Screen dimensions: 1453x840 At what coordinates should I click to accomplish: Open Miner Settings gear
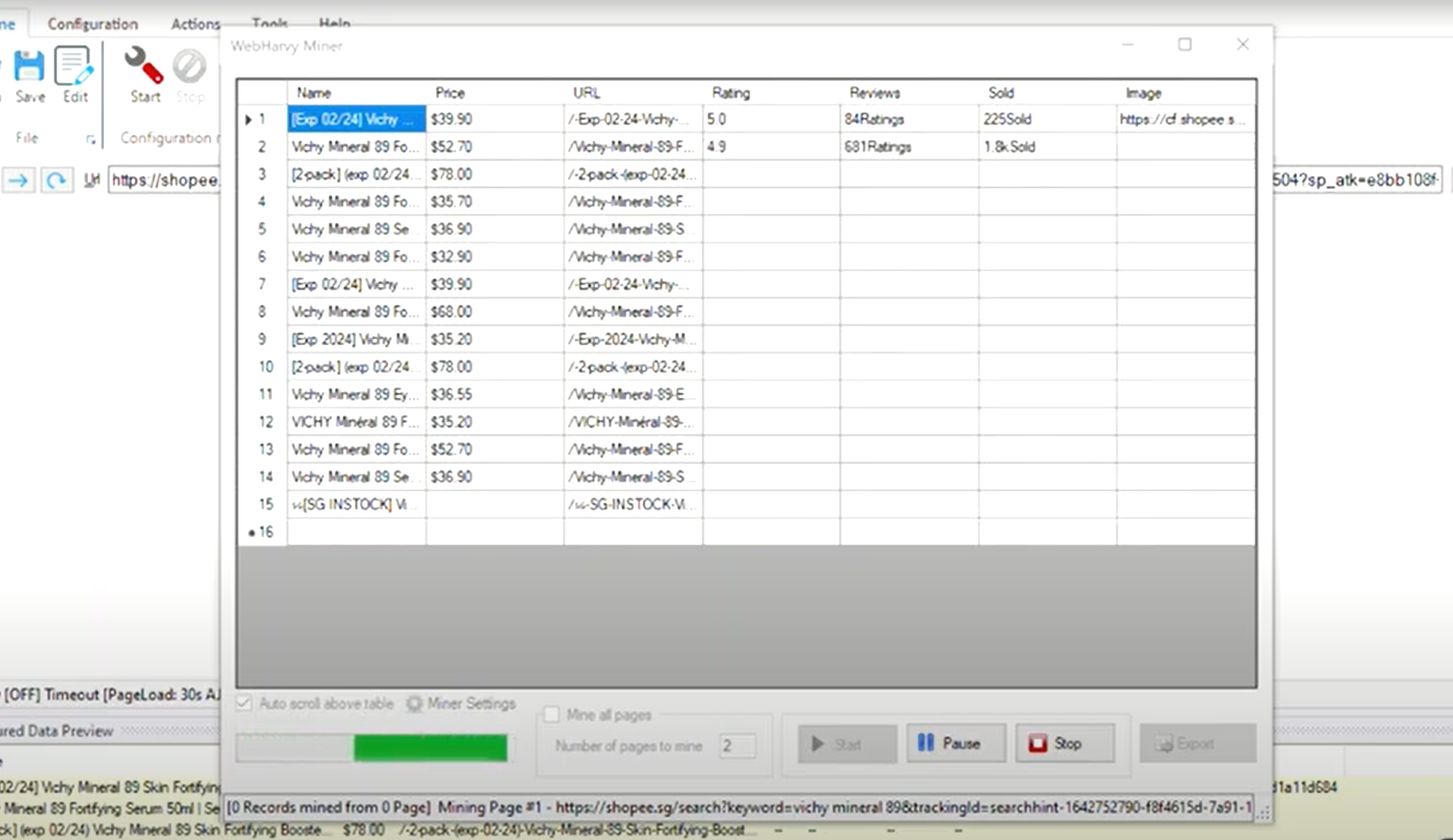(x=414, y=704)
